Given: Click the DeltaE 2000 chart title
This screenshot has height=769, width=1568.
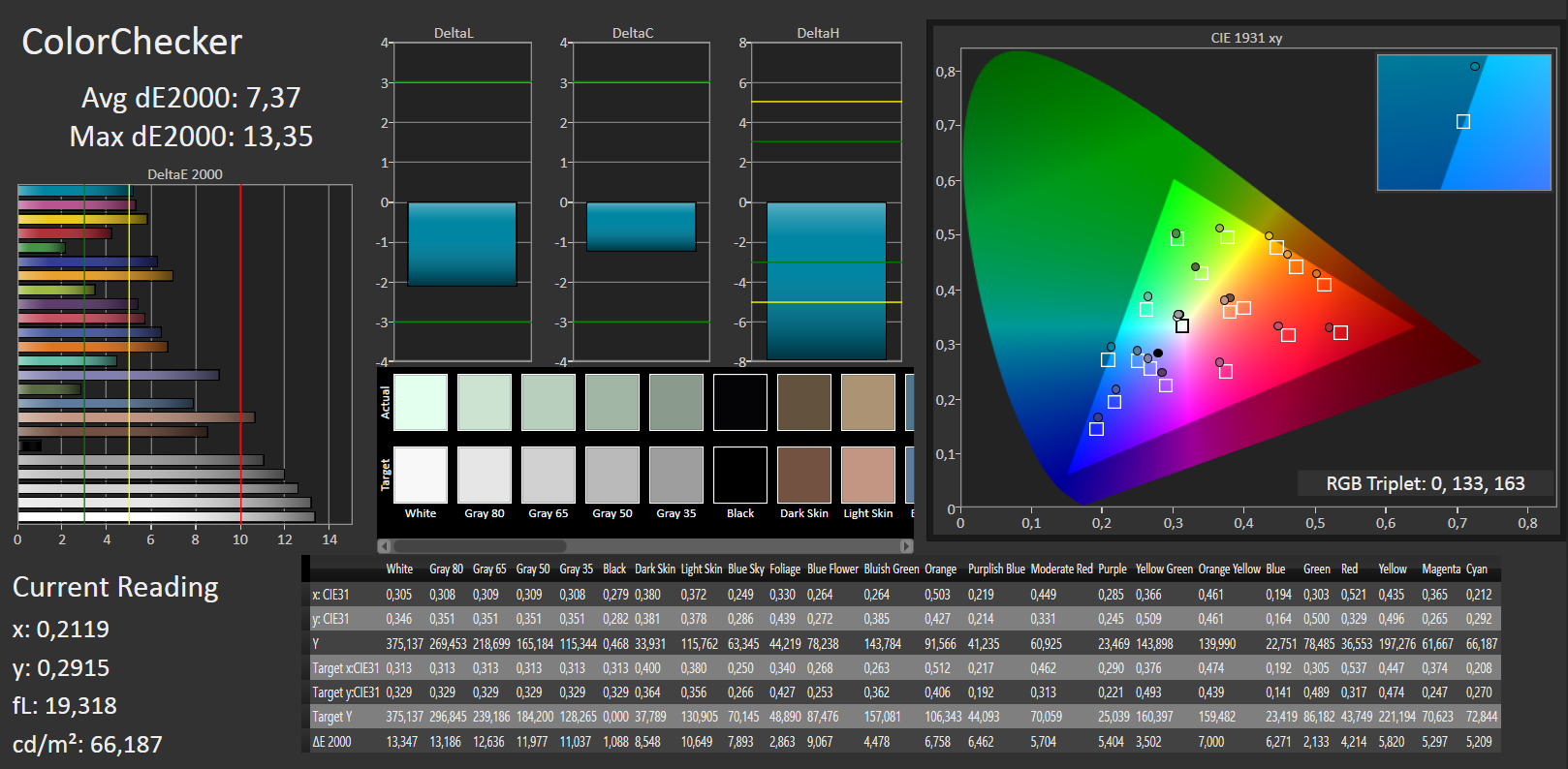Looking at the screenshot, I should tap(185, 174).
